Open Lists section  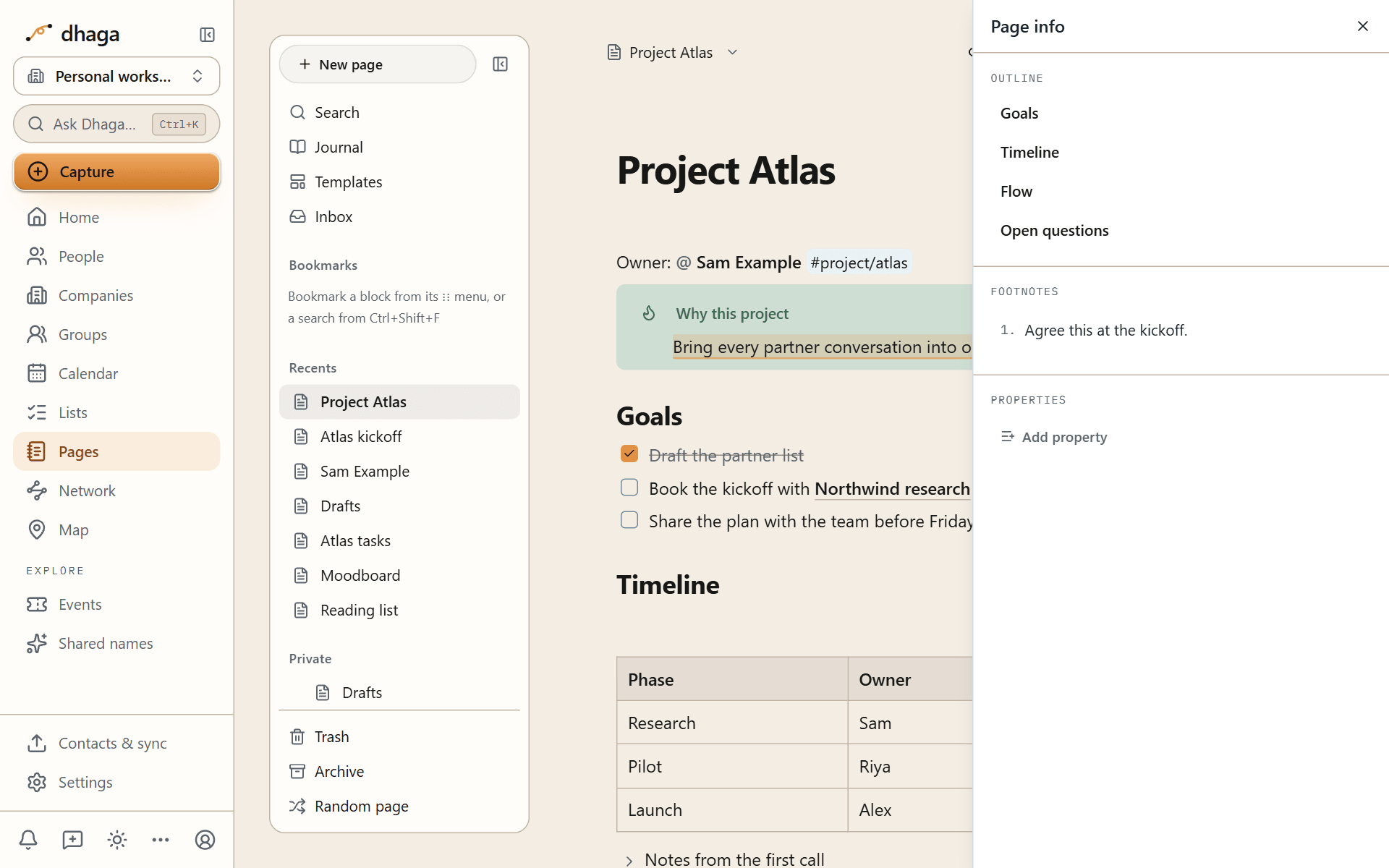click(116, 413)
